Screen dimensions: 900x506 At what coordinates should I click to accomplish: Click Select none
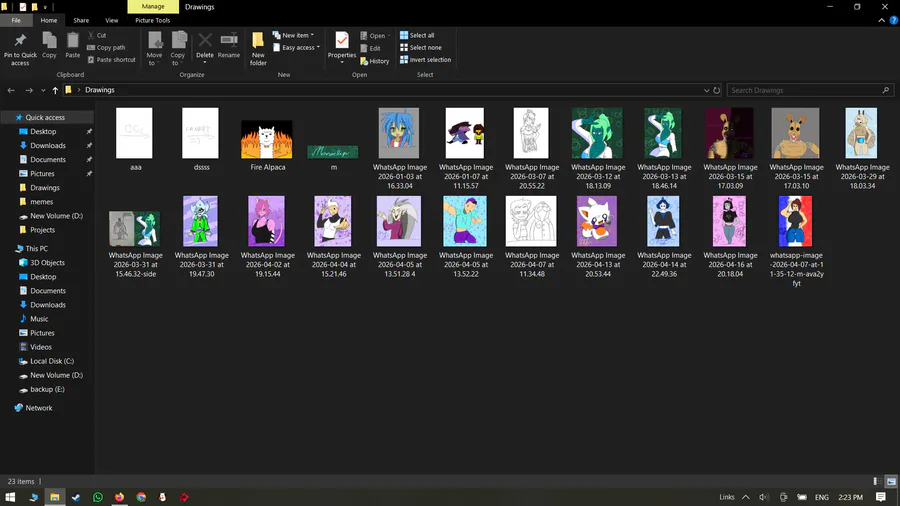tap(421, 48)
